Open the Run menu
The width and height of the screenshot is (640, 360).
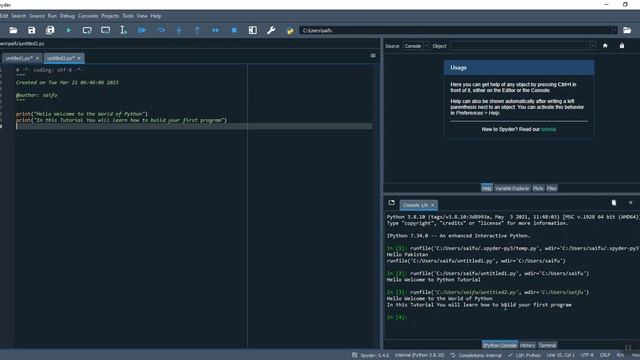[x=52, y=16]
